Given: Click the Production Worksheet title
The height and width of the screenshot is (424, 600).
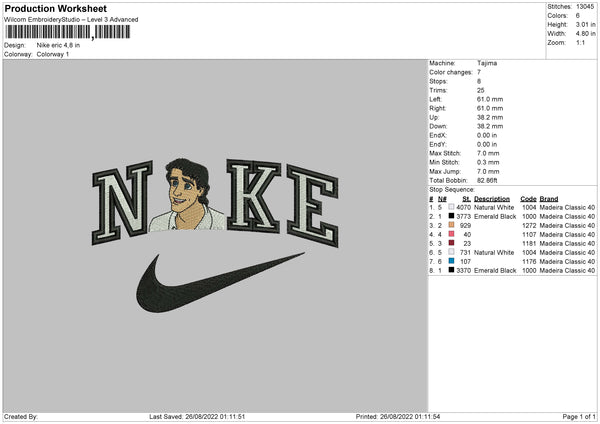Looking at the screenshot, I should (55, 8).
